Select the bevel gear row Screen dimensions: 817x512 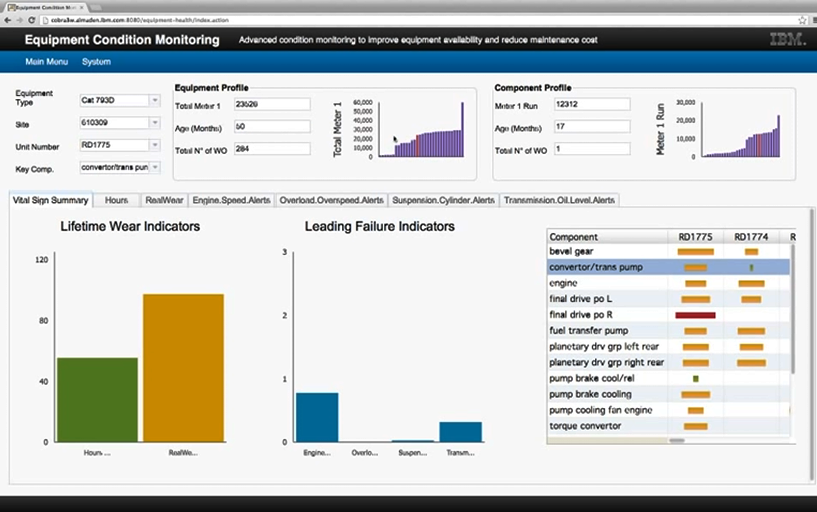[669, 251]
